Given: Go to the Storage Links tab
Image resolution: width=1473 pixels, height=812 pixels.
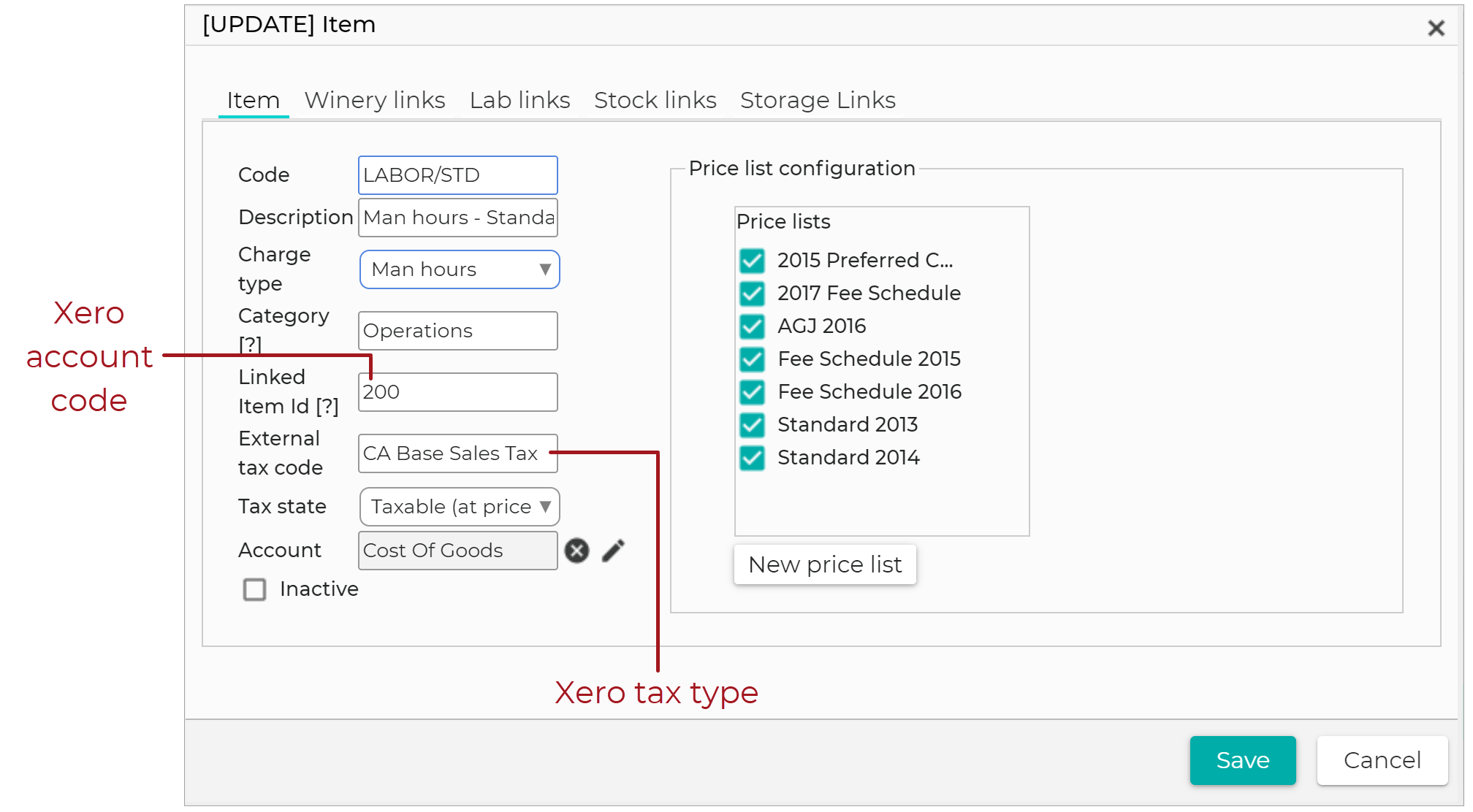Looking at the screenshot, I should [818, 100].
